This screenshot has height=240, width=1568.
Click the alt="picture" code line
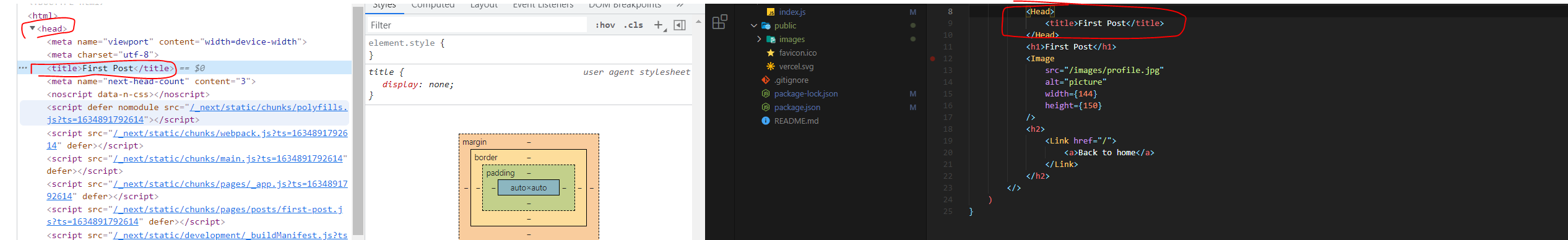(x=1076, y=82)
